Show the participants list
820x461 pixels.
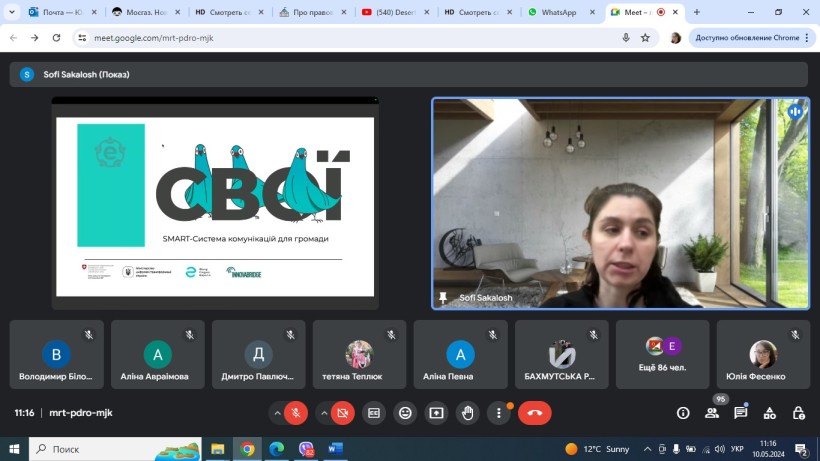(712, 413)
